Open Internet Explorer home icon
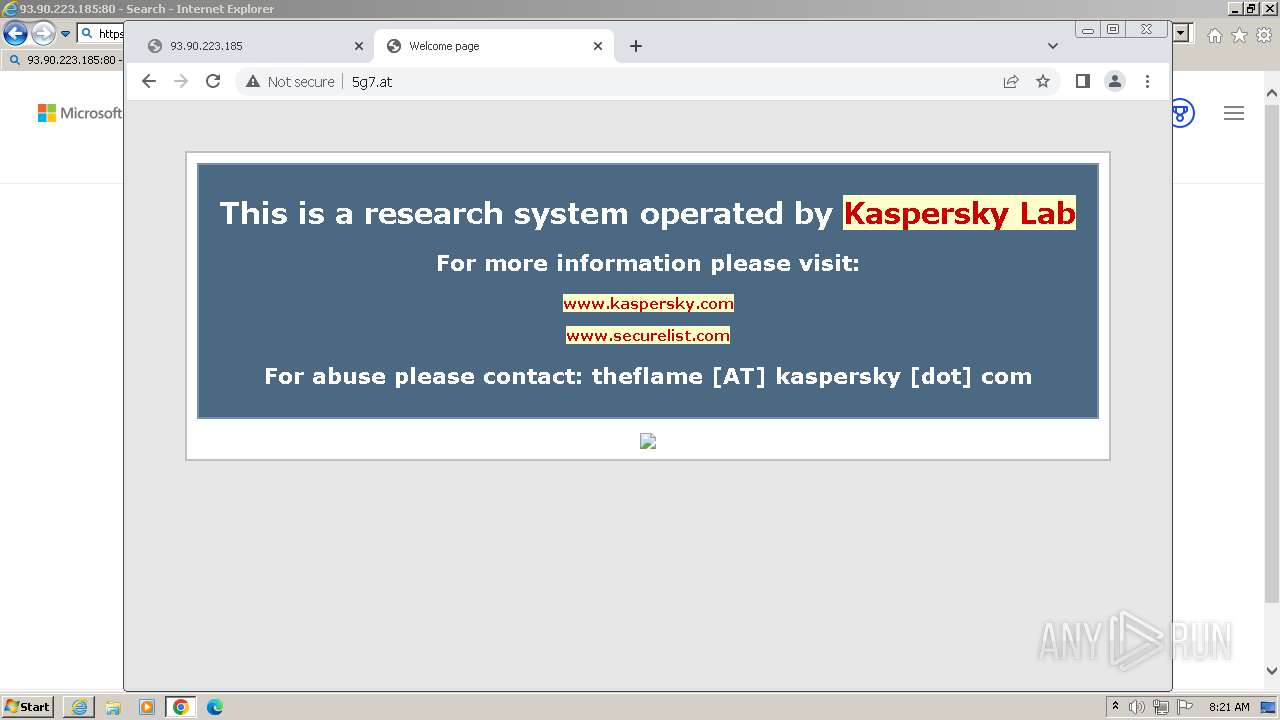This screenshot has width=1280, height=720. pyautogui.click(x=1215, y=35)
